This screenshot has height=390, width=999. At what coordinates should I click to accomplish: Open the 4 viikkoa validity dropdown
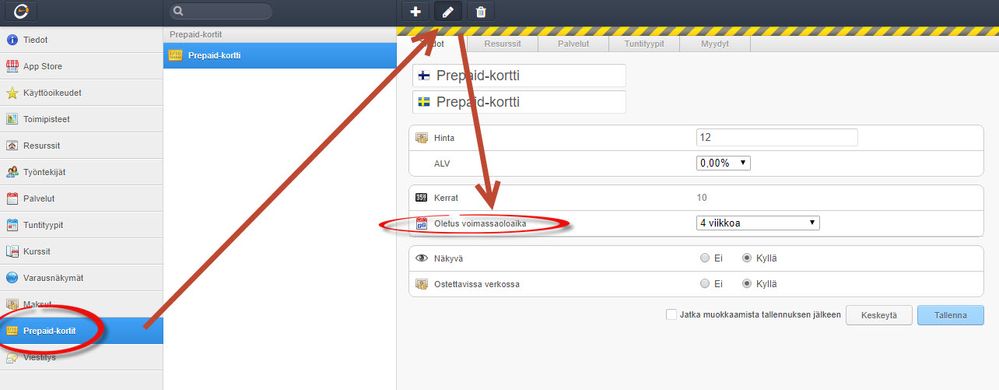(758, 223)
